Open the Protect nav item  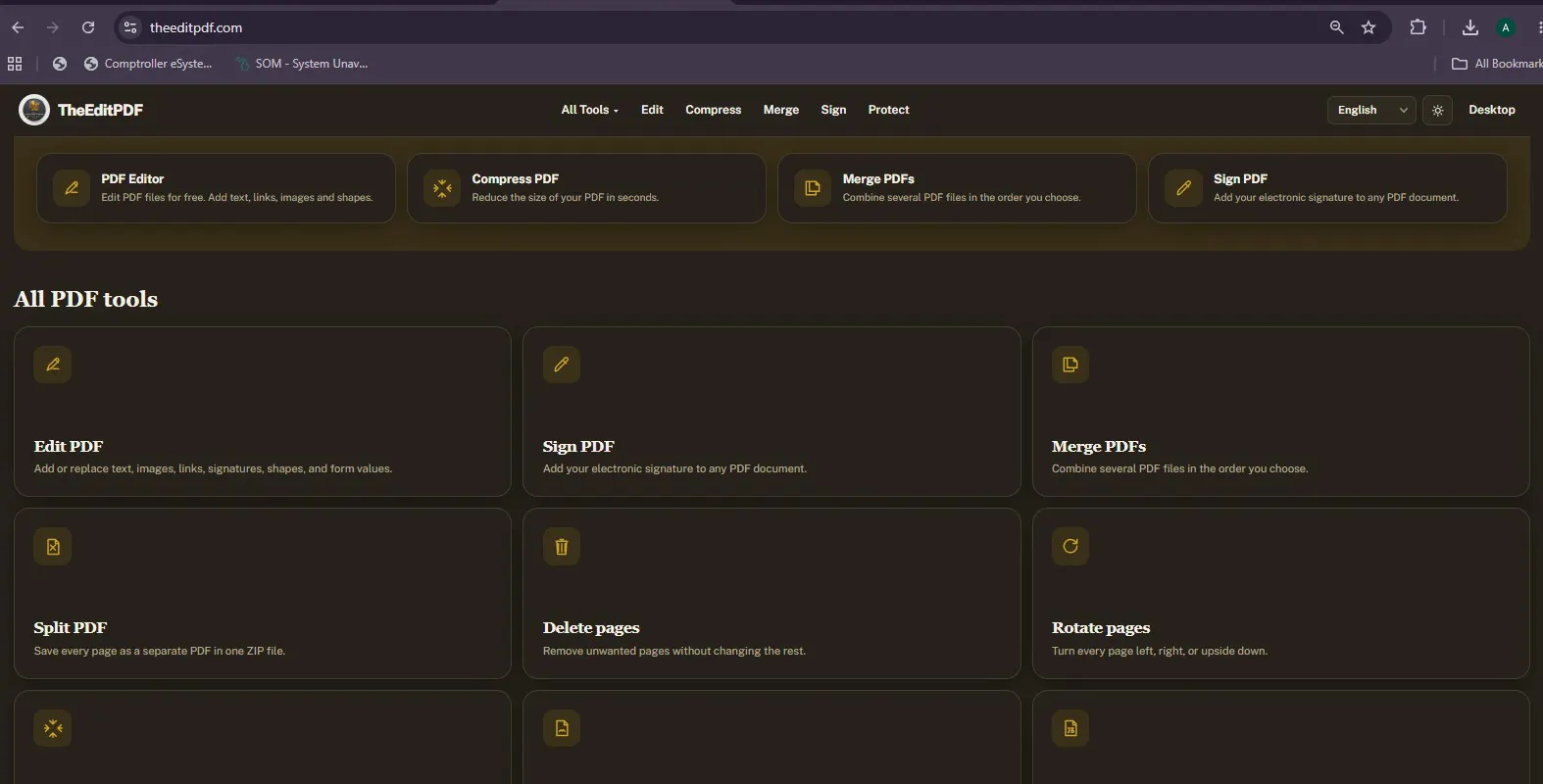(x=889, y=110)
